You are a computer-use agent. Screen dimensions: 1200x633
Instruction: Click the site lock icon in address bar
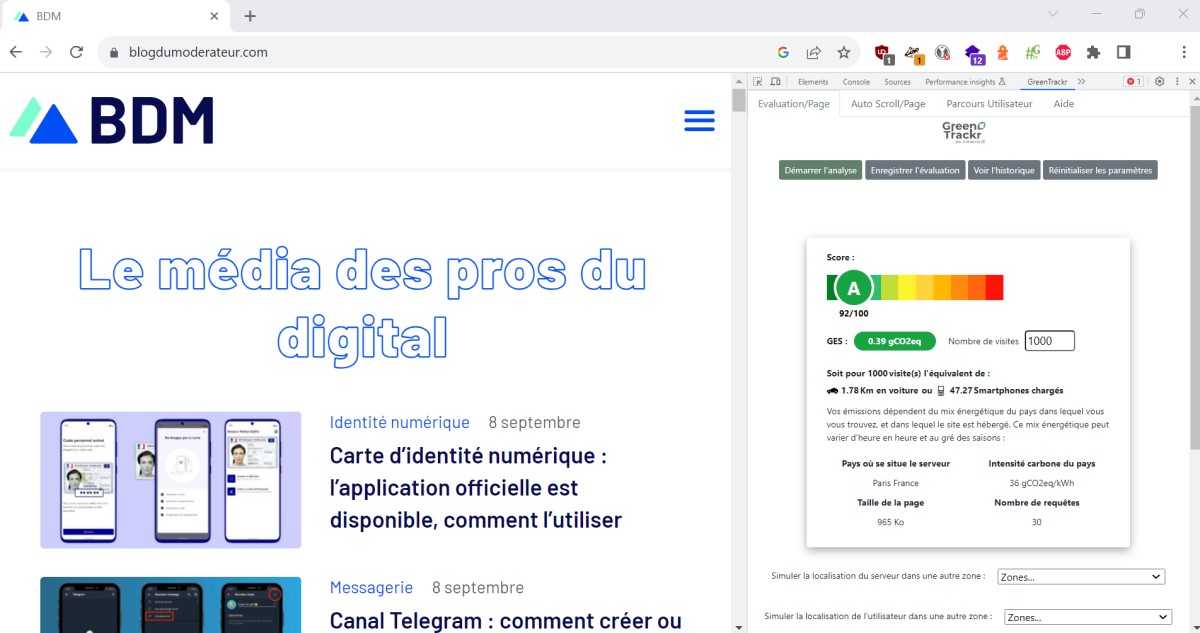(113, 52)
